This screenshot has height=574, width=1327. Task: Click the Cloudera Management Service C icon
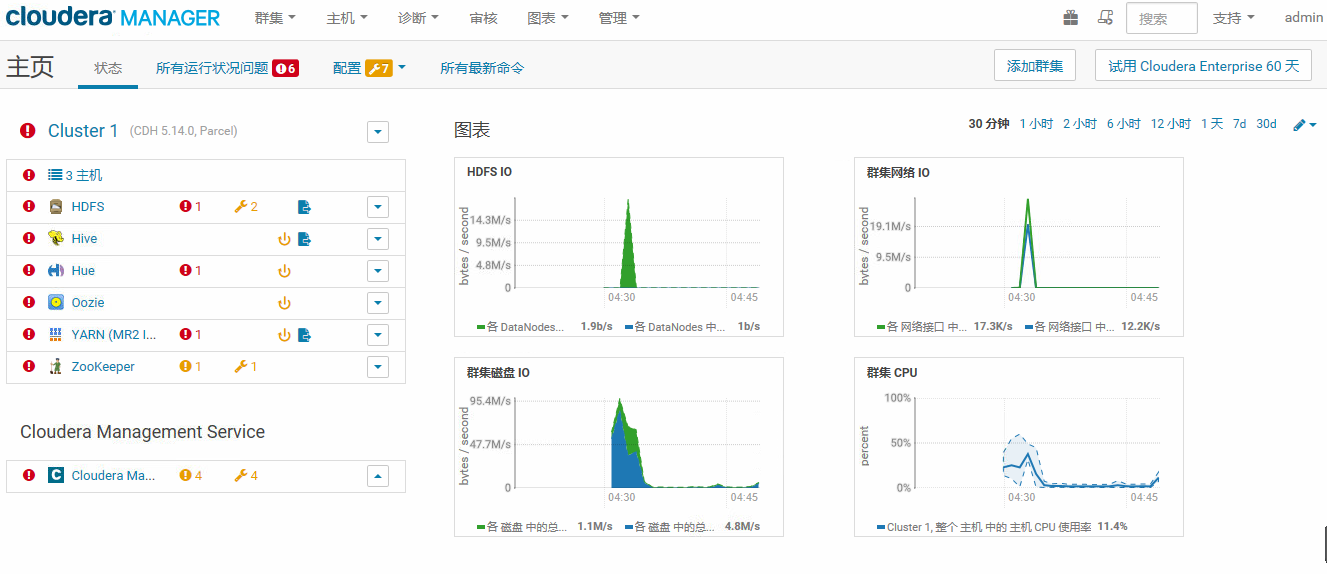pos(56,476)
